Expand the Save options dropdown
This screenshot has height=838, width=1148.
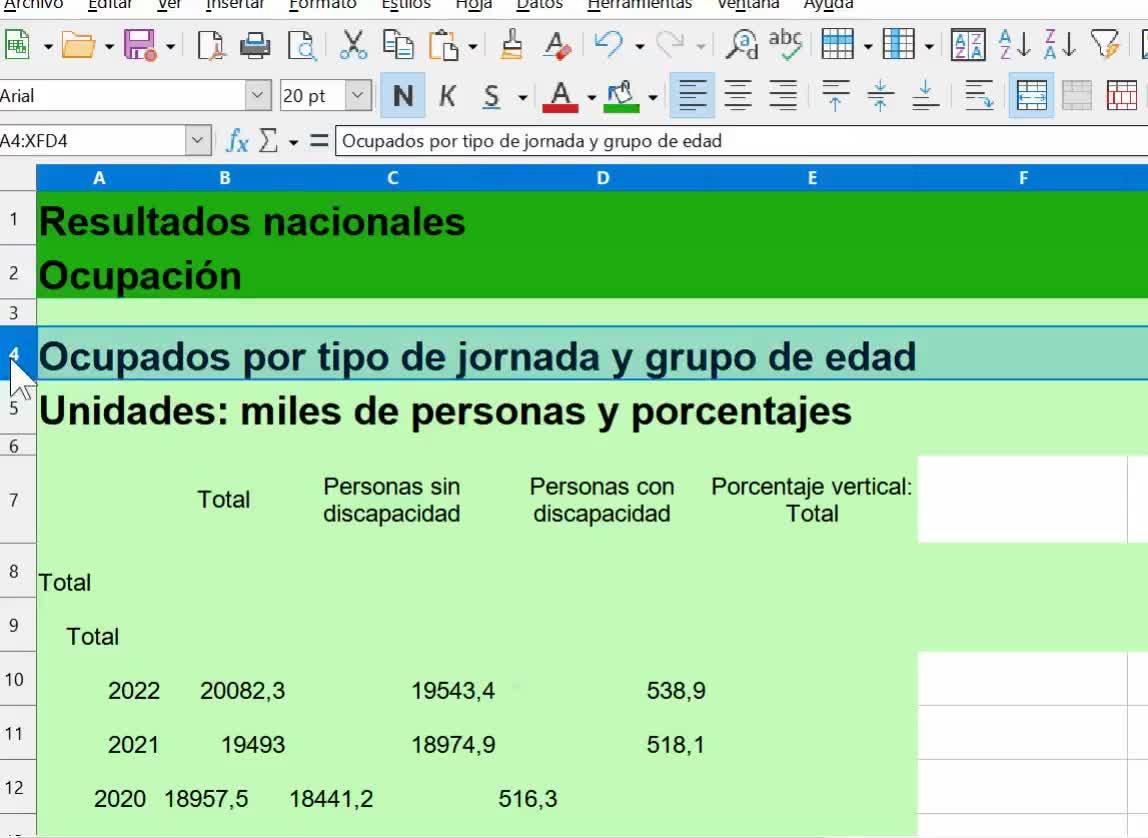[x=170, y=47]
